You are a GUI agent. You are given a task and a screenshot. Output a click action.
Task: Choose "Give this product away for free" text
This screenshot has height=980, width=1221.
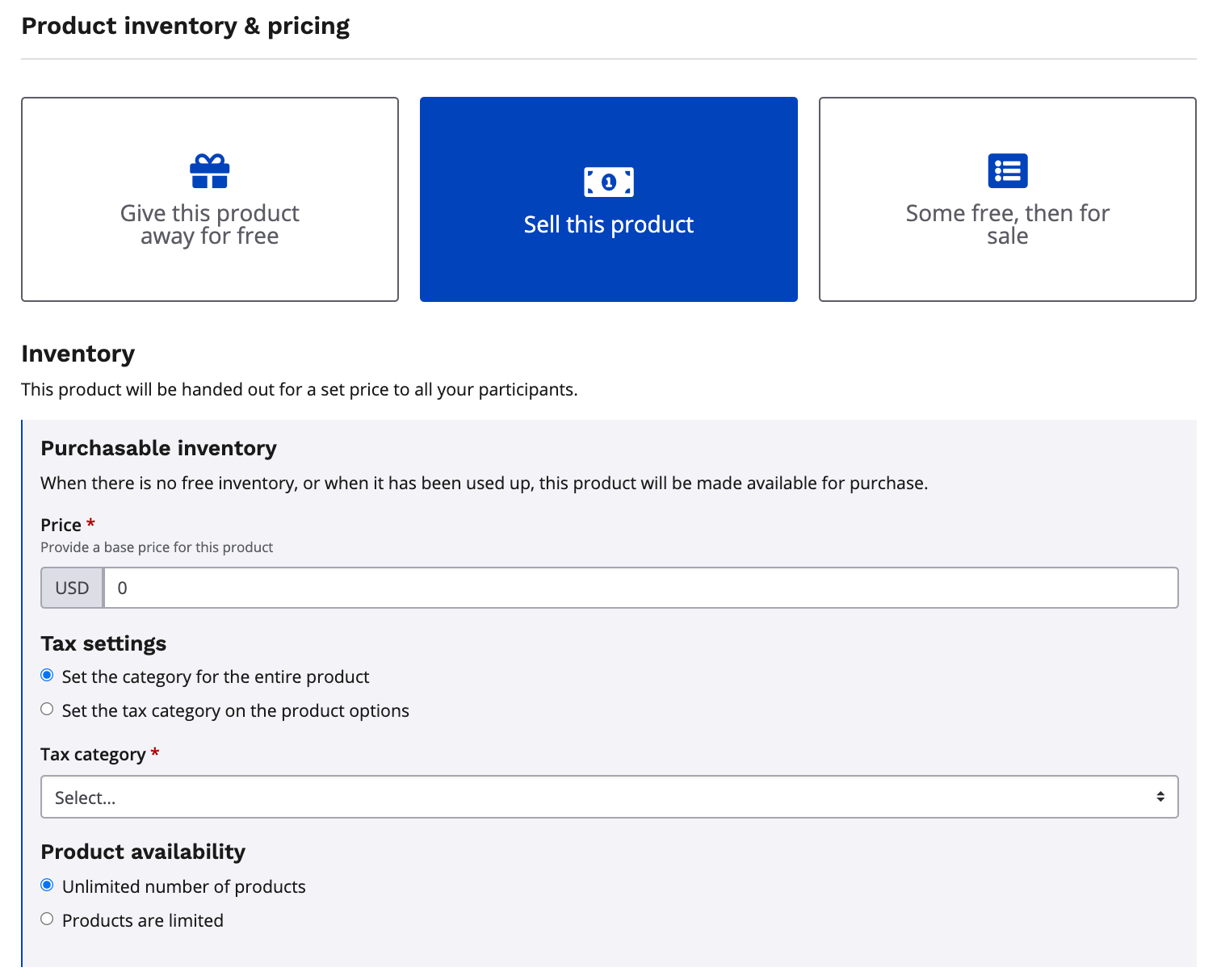click(x=209, y=224)
